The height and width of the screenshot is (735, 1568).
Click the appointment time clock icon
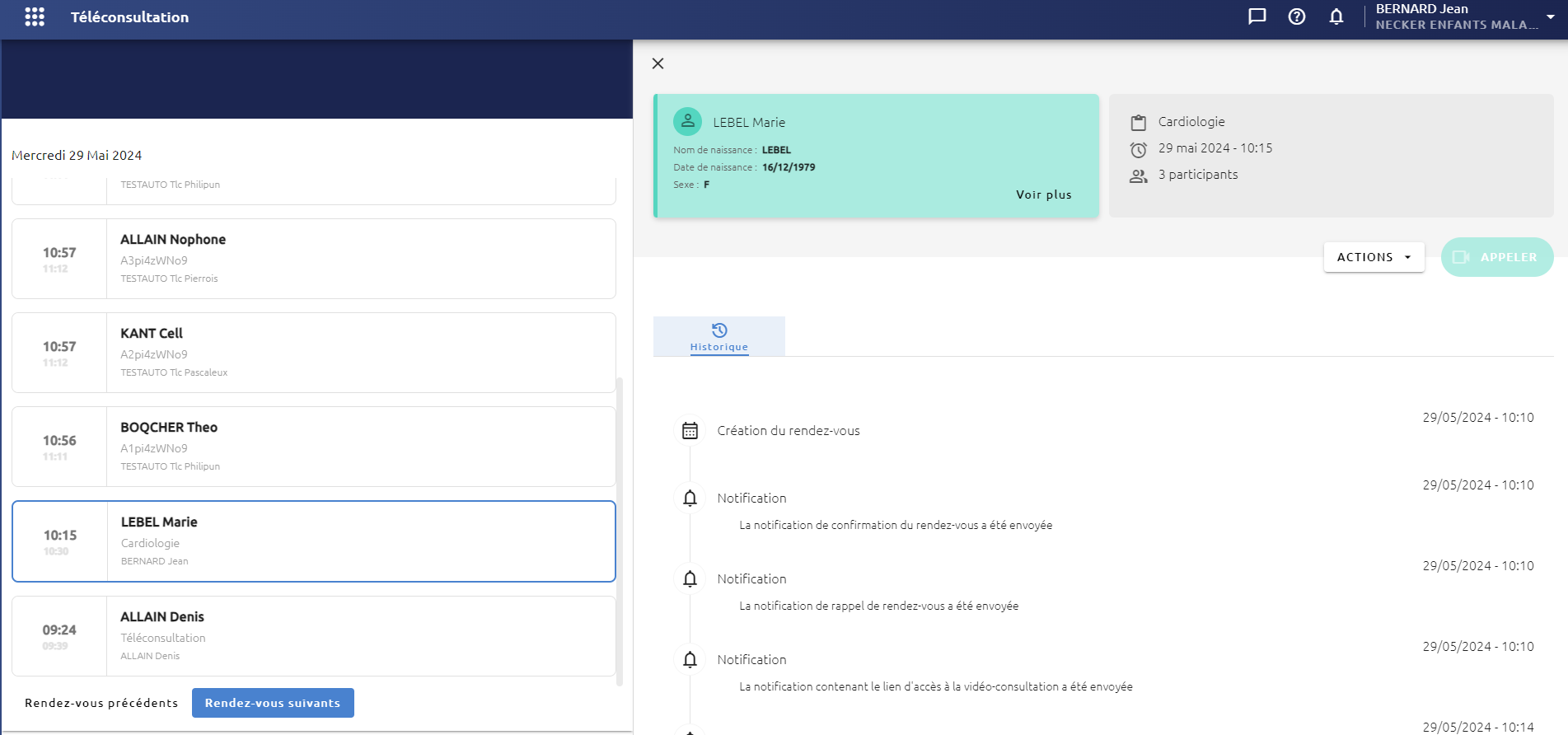[x=1138, y=150]
